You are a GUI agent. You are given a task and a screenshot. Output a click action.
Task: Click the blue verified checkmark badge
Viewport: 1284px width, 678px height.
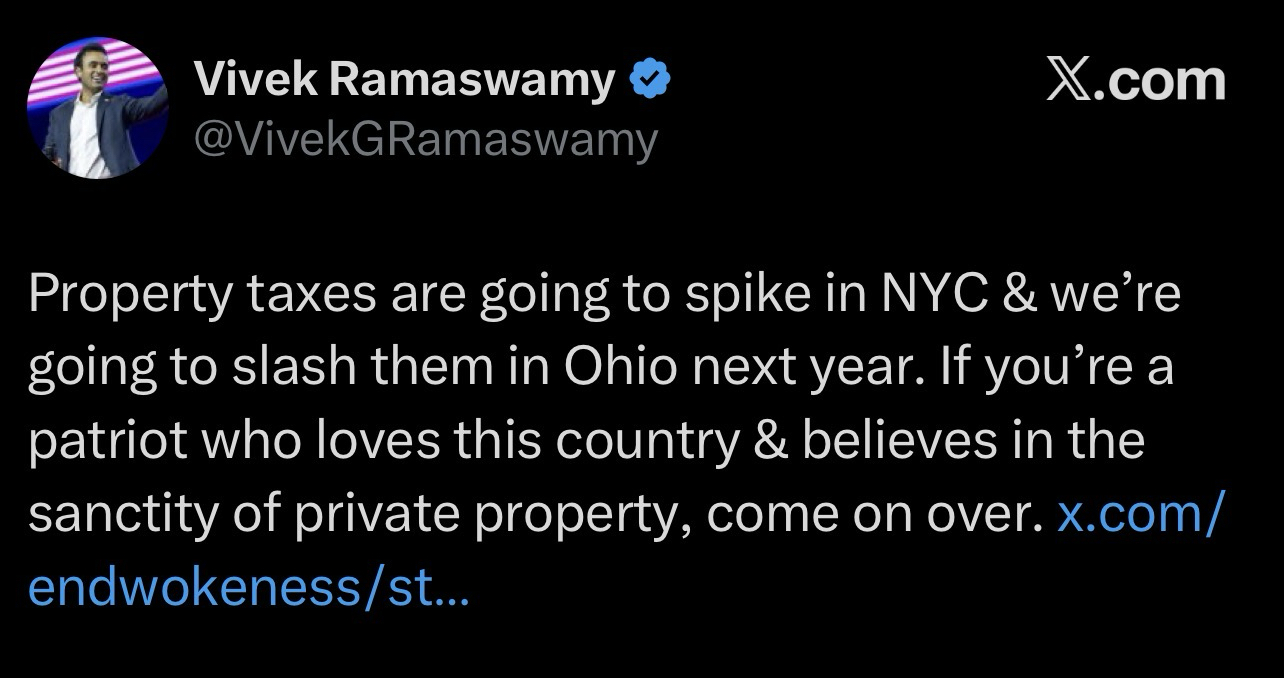pos(650,80)
